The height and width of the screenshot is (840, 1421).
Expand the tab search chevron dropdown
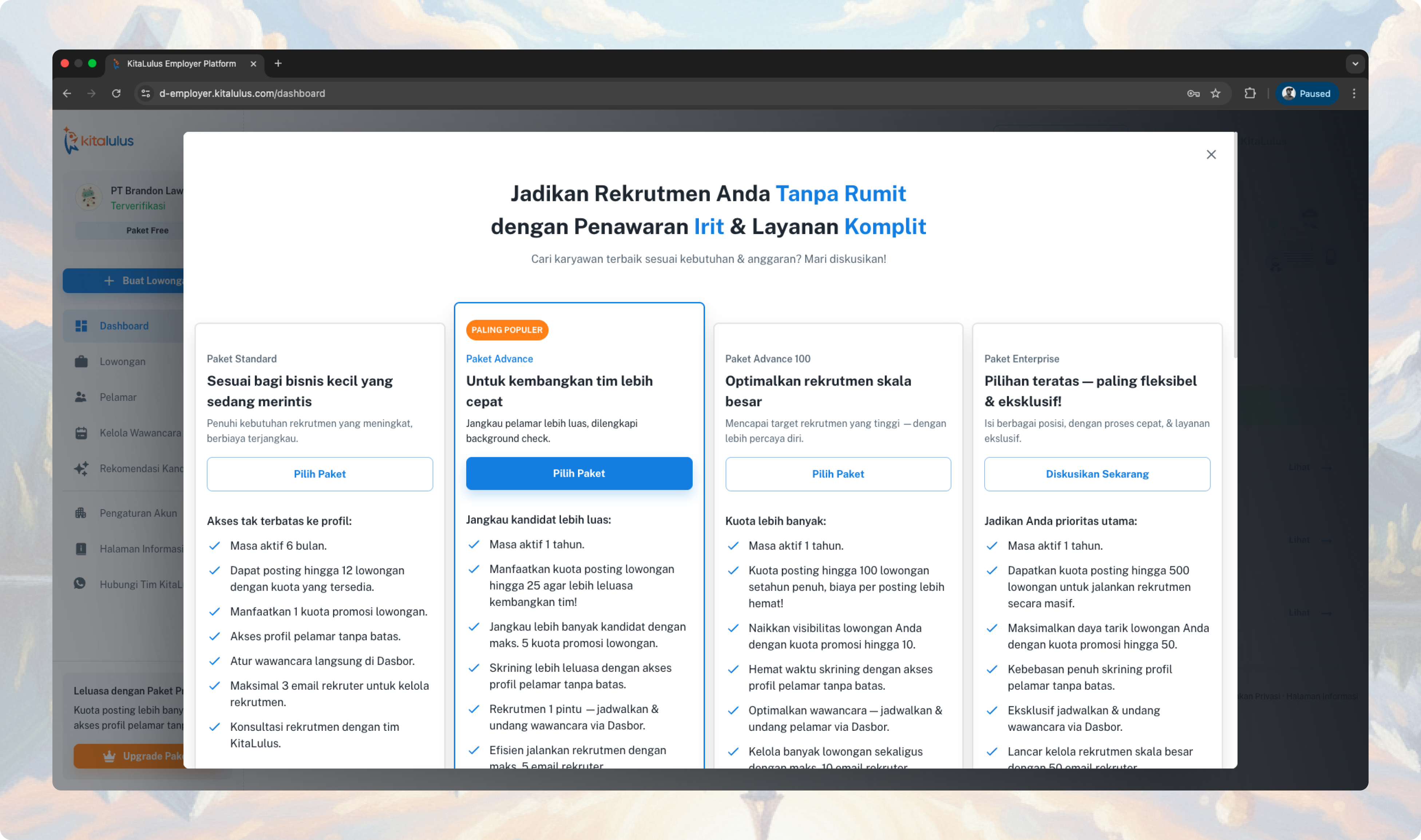pyautogui.click(x=1355, y=63)
